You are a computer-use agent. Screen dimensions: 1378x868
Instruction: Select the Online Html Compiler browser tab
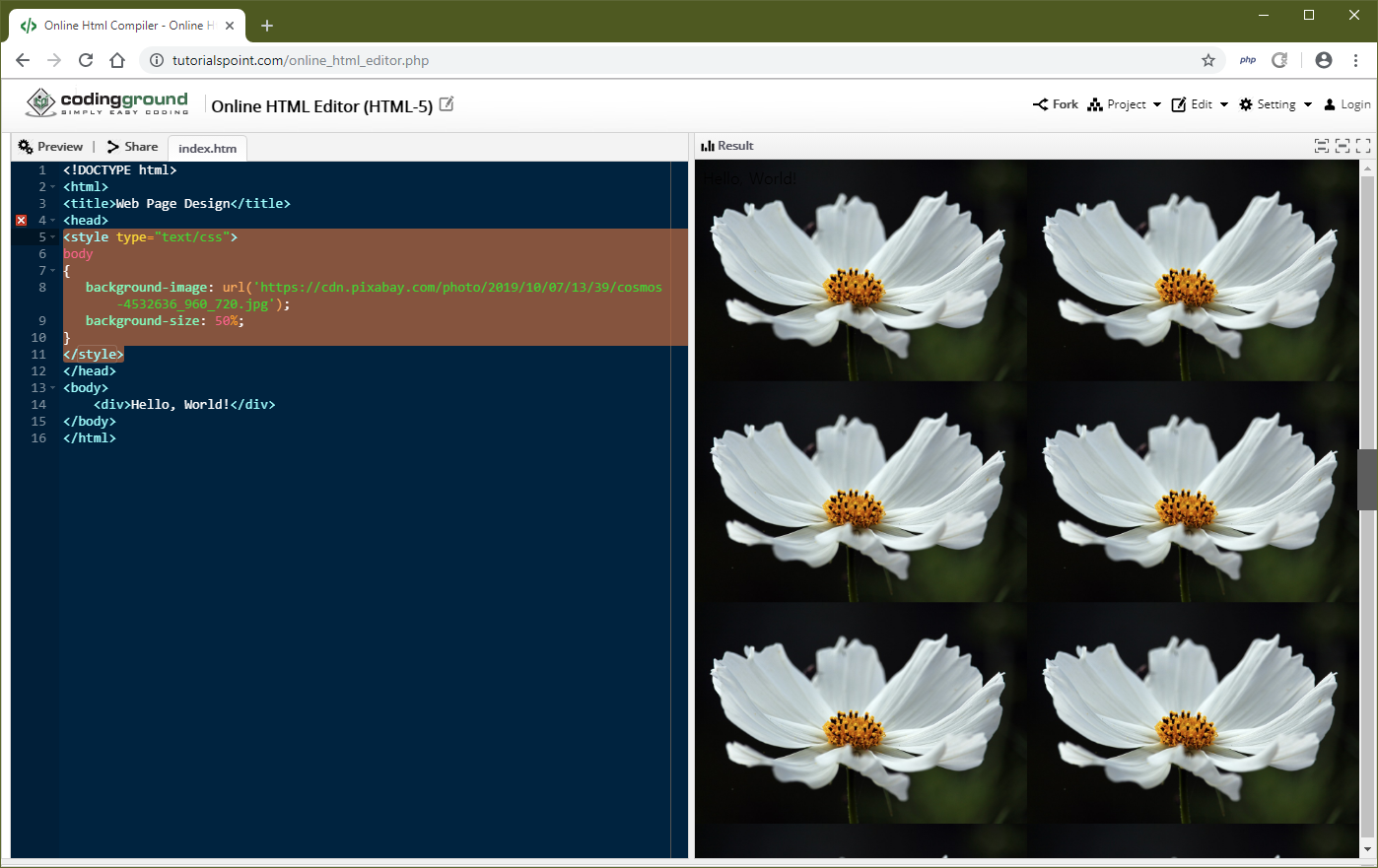(x=126, y=26)
